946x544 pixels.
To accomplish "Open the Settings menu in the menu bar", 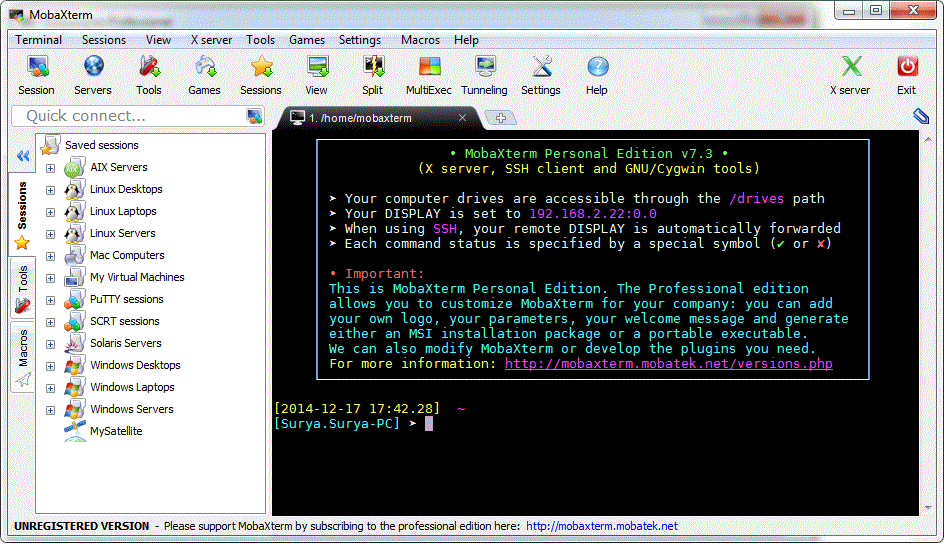I will [x=360, y=40].
